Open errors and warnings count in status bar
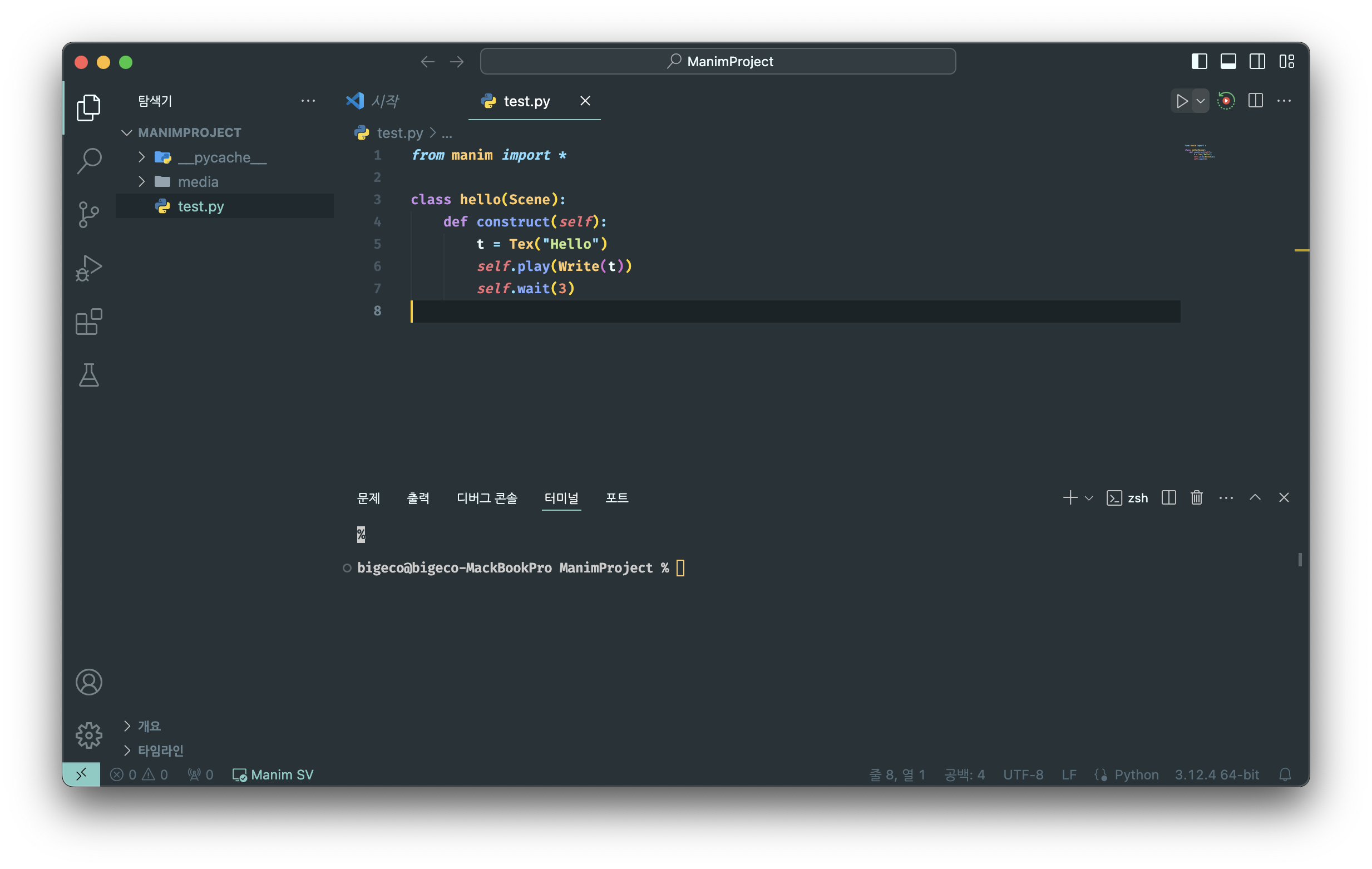The height and width of the screenshot is (869, 1372). 139,774
